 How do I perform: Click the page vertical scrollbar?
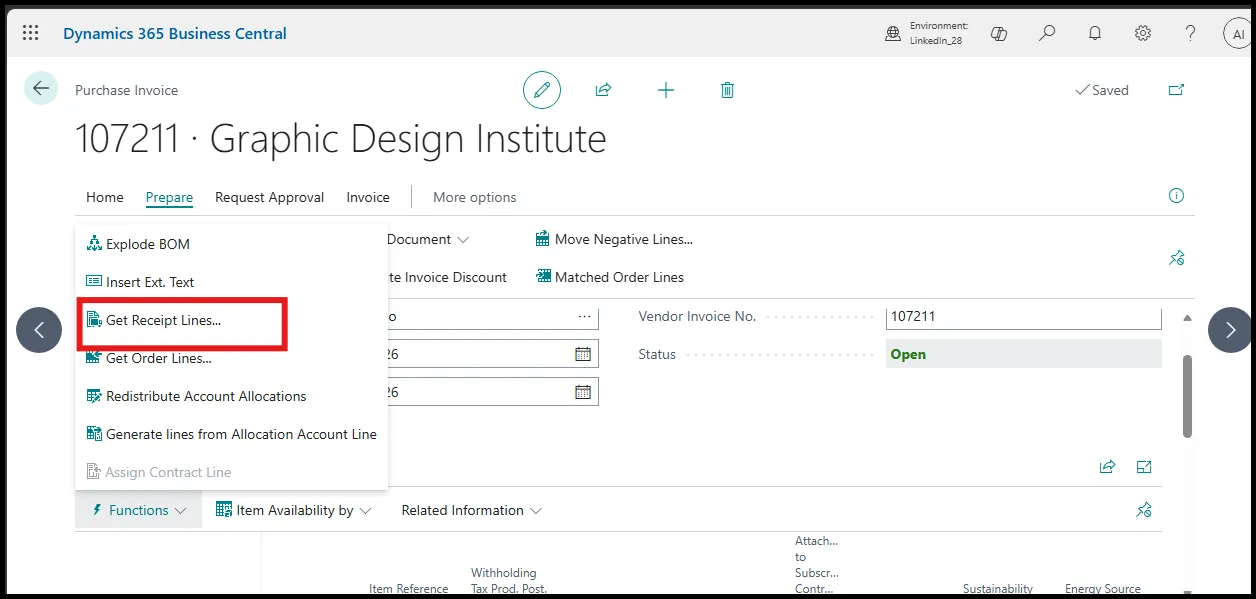[1187, 395]
